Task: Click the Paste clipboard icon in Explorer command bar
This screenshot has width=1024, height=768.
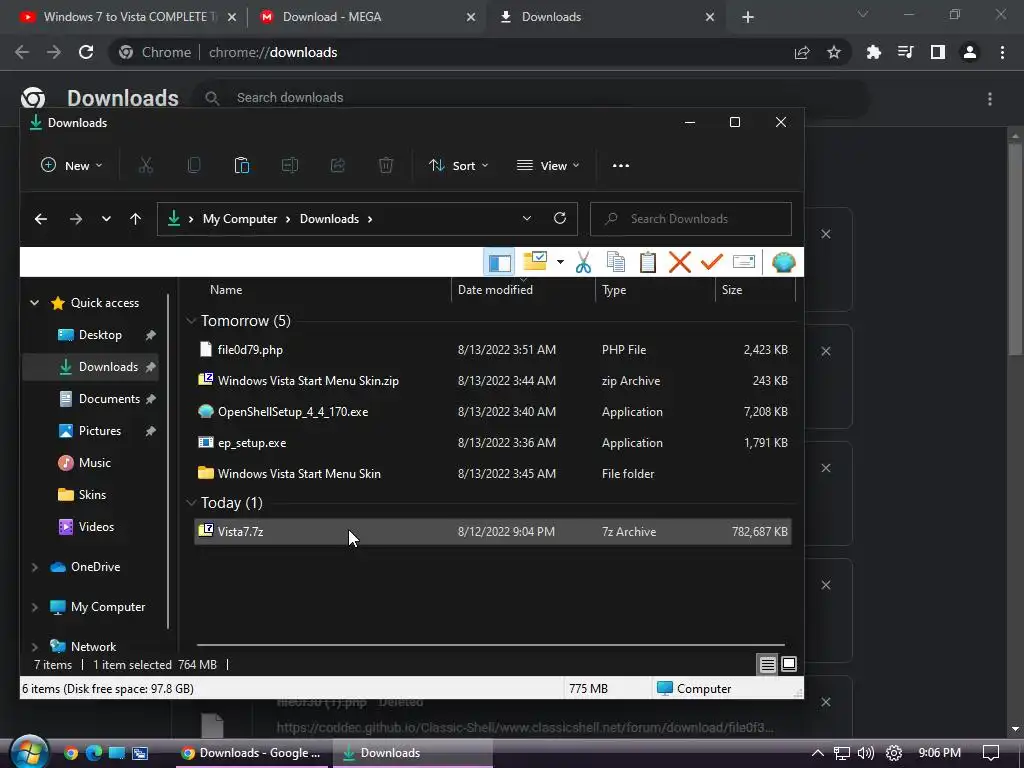Action: pos(242,166)
